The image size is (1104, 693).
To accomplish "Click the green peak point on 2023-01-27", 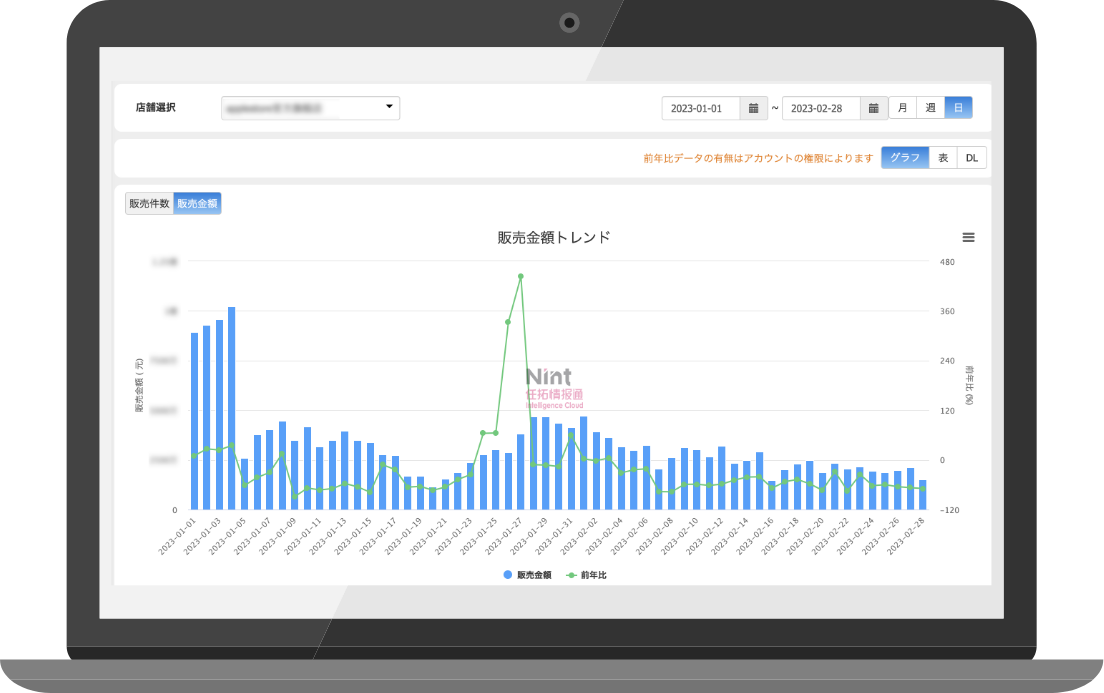I will click(x=520, y=276).
